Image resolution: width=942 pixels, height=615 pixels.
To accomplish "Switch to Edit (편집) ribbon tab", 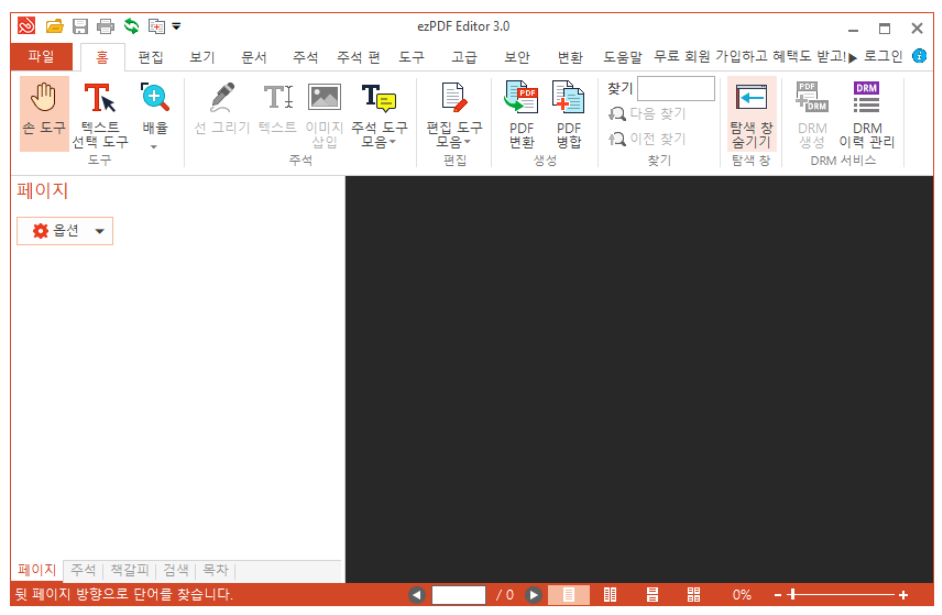I will point(150,58).
